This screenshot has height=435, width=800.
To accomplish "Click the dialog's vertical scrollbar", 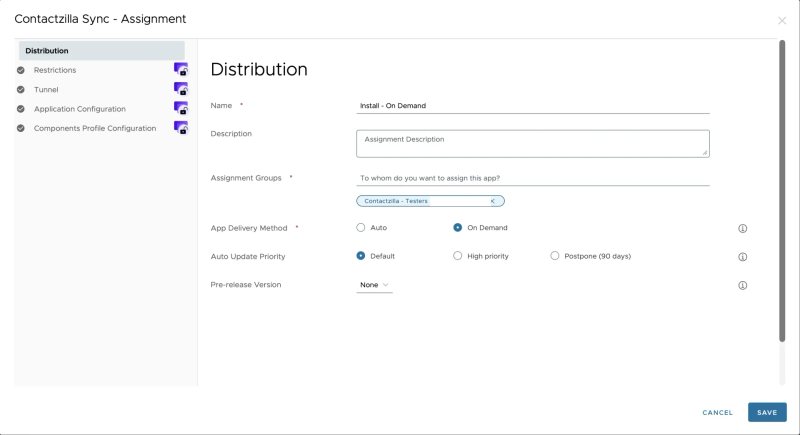I will [782, 191].
